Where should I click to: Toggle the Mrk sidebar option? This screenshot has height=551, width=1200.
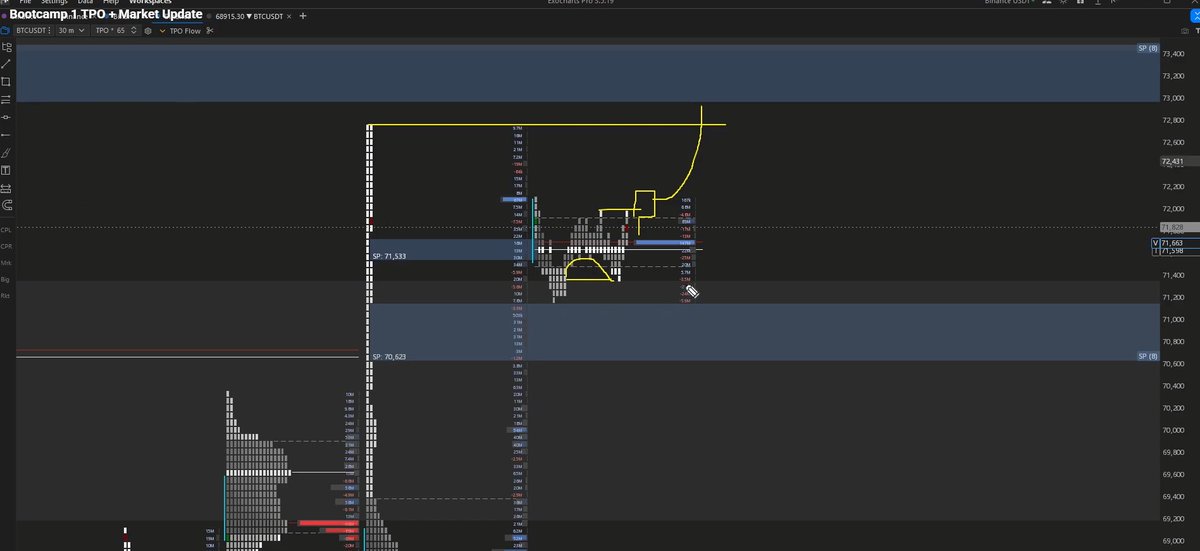6,263
